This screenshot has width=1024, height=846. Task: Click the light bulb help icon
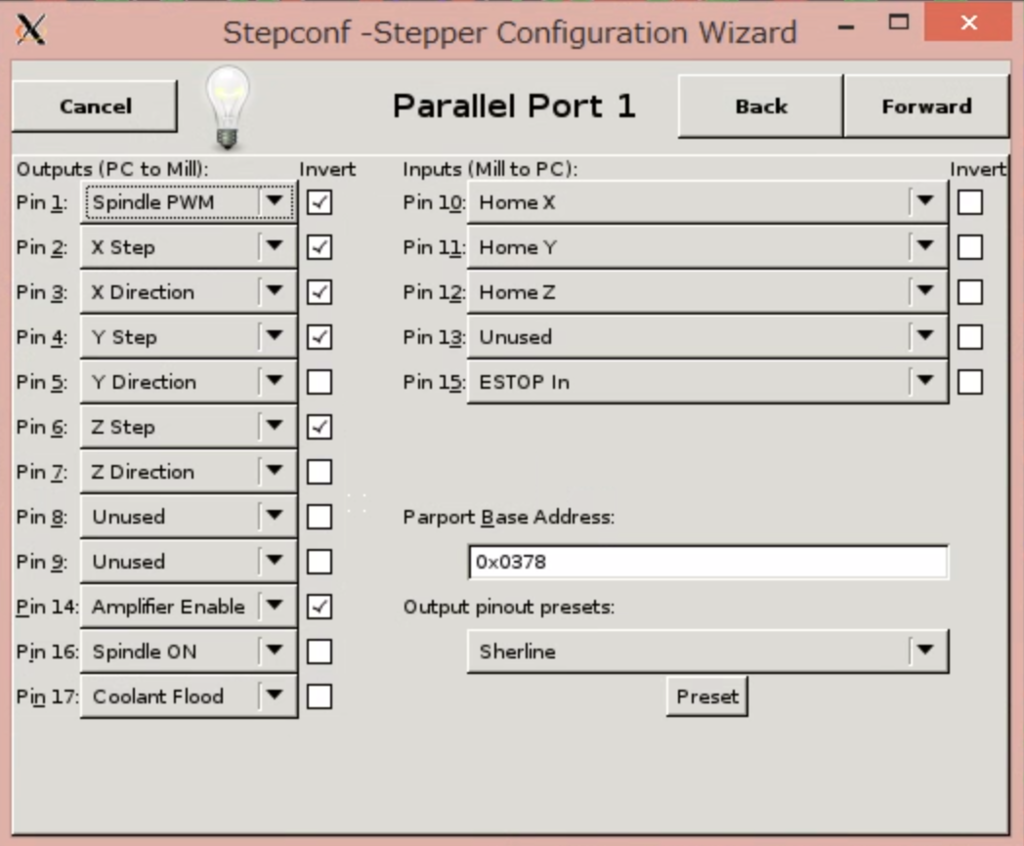[227, 108]
